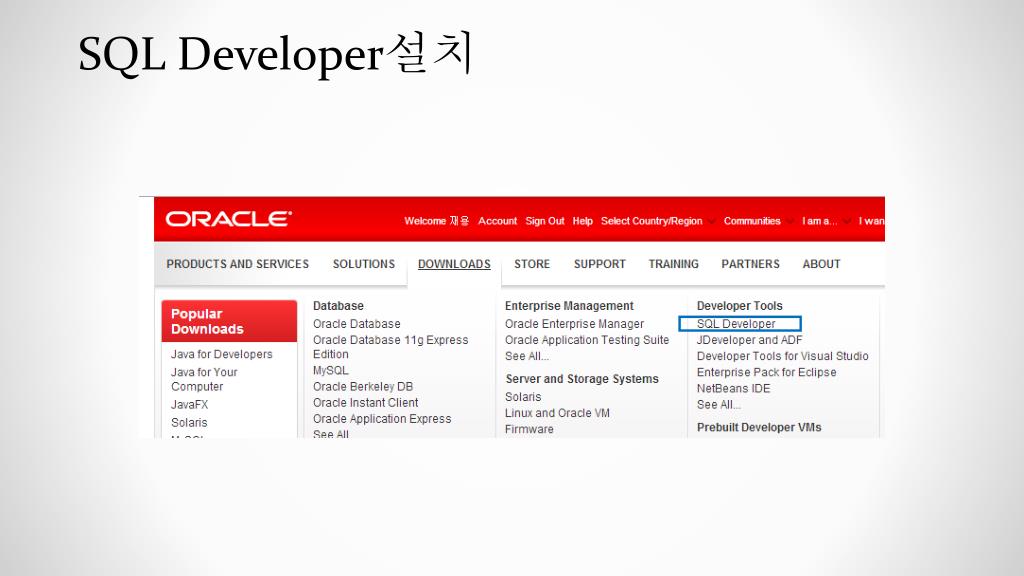The width and height of the screenshot is (1024, 576).
Task: Expand the 'I am a...' dropdown
Action: pyautogui.click(x=826, y=221)
